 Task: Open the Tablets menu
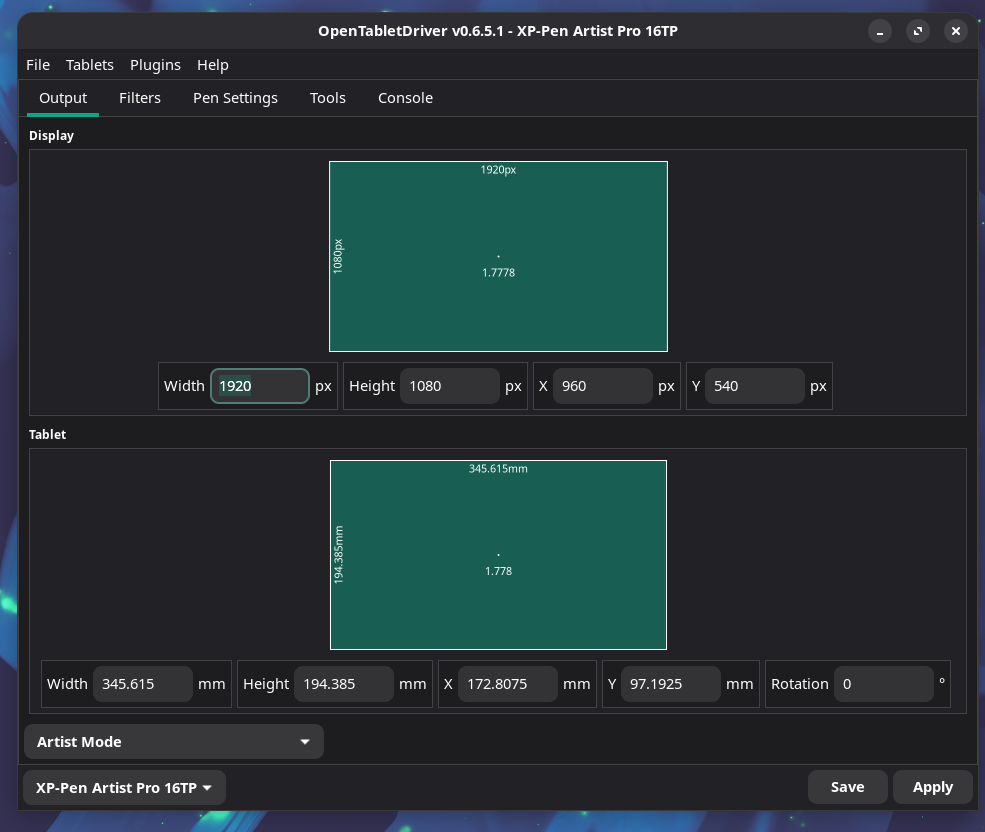(x=90, y=65)
